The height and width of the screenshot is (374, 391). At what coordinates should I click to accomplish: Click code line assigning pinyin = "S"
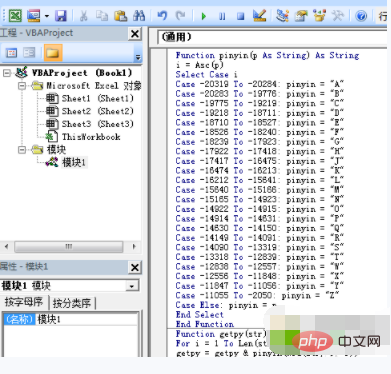pyautogui.click(x=259, y=248)
